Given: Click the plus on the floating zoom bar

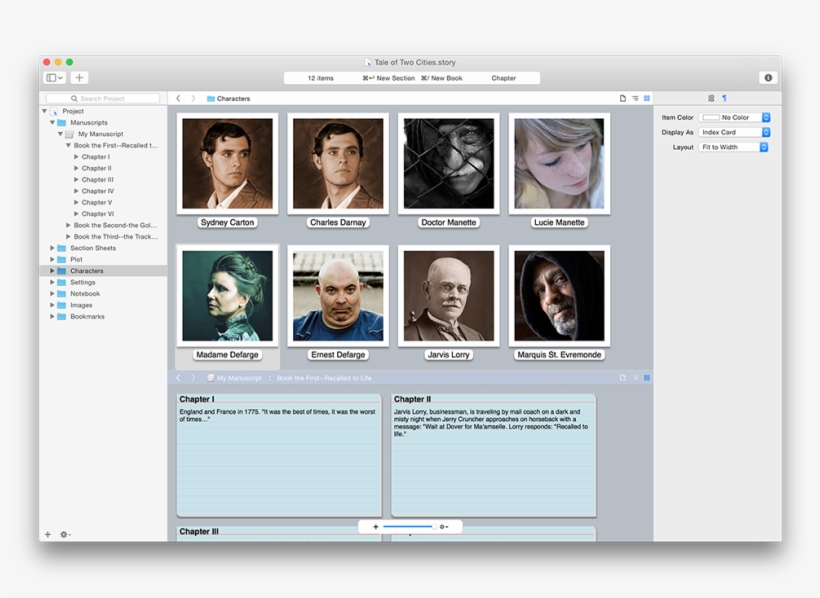Looking at the screenshot, I should pyautogui.click(x=375, y=527).
